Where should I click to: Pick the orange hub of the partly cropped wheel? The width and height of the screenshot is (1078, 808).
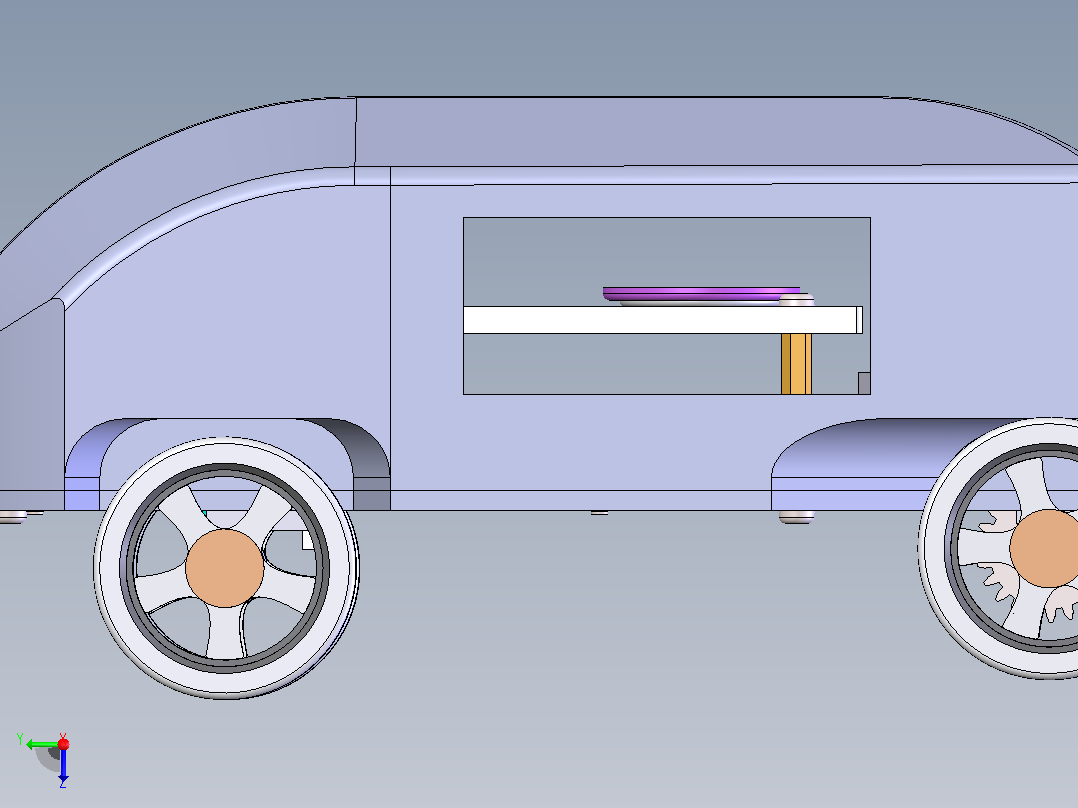pyautogui.click(x=1044, y=548)
